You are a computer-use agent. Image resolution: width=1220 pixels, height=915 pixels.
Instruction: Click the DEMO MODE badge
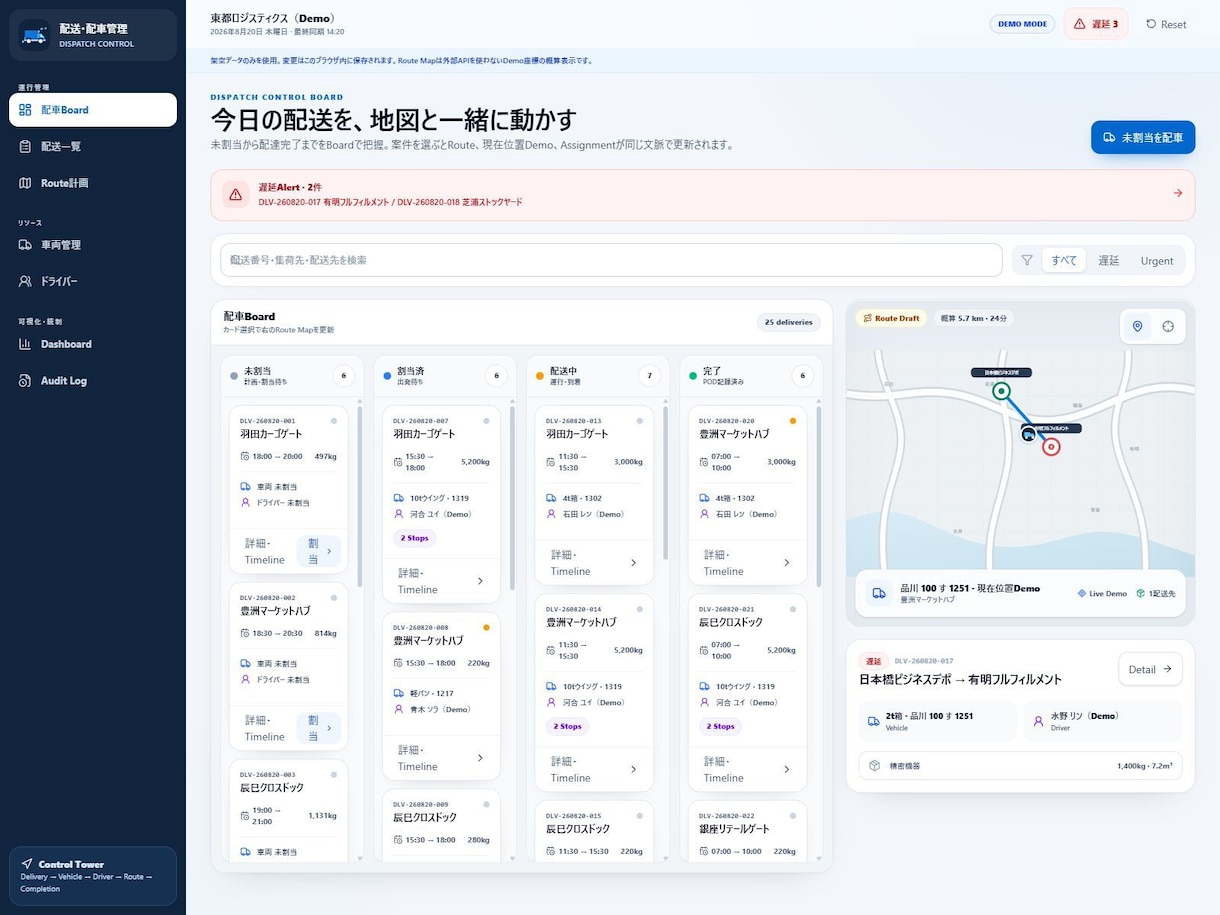click(1022, 24)
